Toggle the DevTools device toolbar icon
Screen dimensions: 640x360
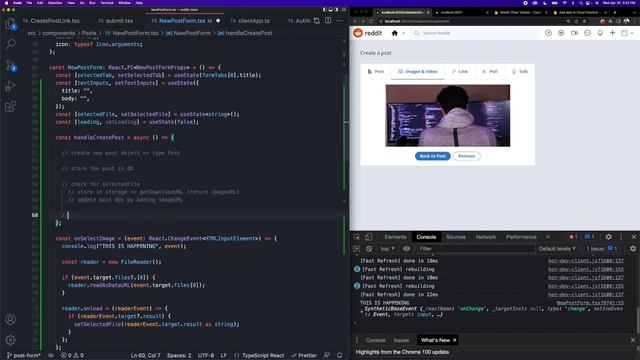click(368, 237)
